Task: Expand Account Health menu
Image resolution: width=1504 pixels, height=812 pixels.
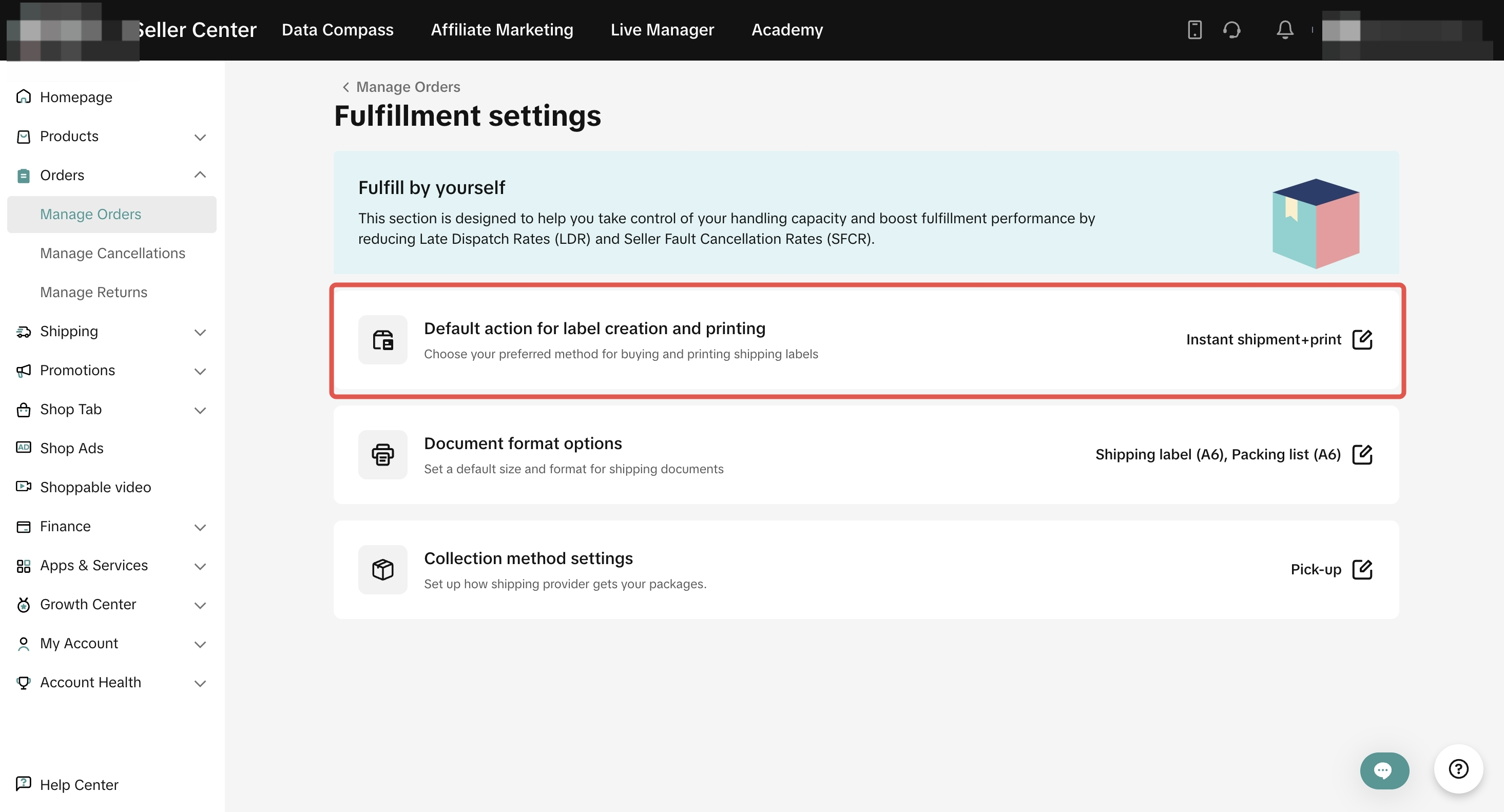Action: pos(200,683)
